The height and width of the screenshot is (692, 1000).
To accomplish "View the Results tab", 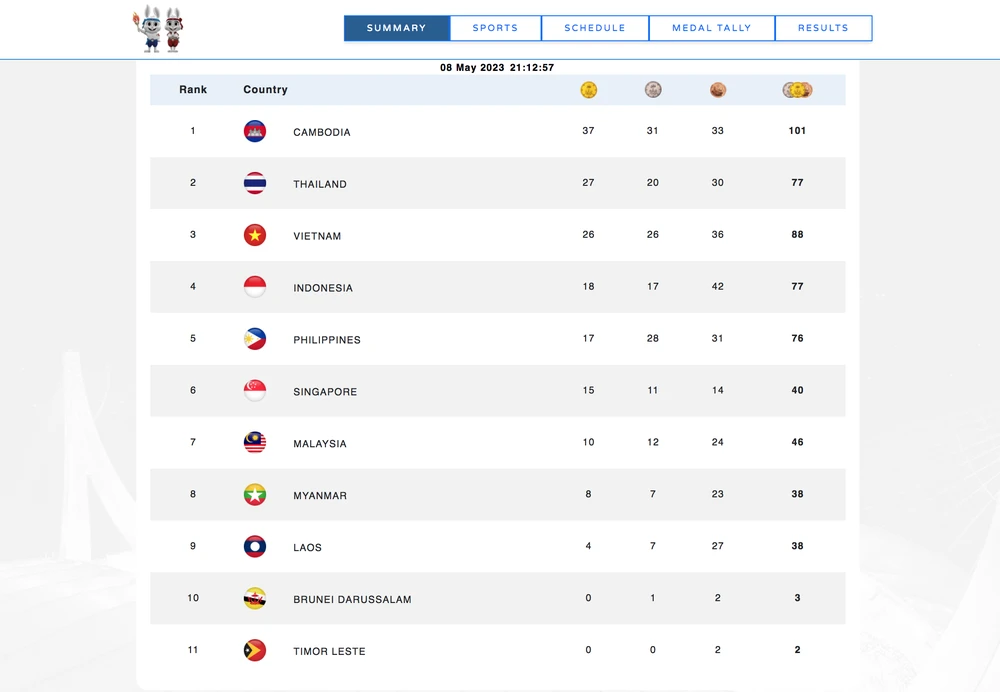I will coord(823,28).
